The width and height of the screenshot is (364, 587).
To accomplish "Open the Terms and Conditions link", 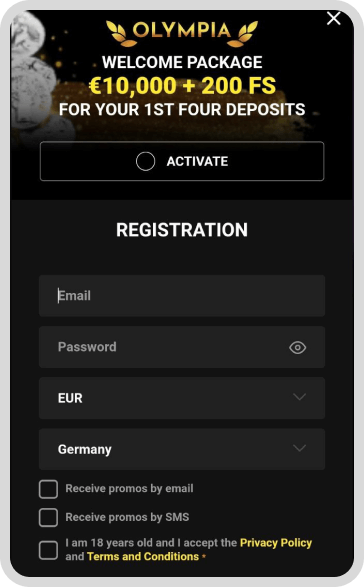I will point(143,557).
